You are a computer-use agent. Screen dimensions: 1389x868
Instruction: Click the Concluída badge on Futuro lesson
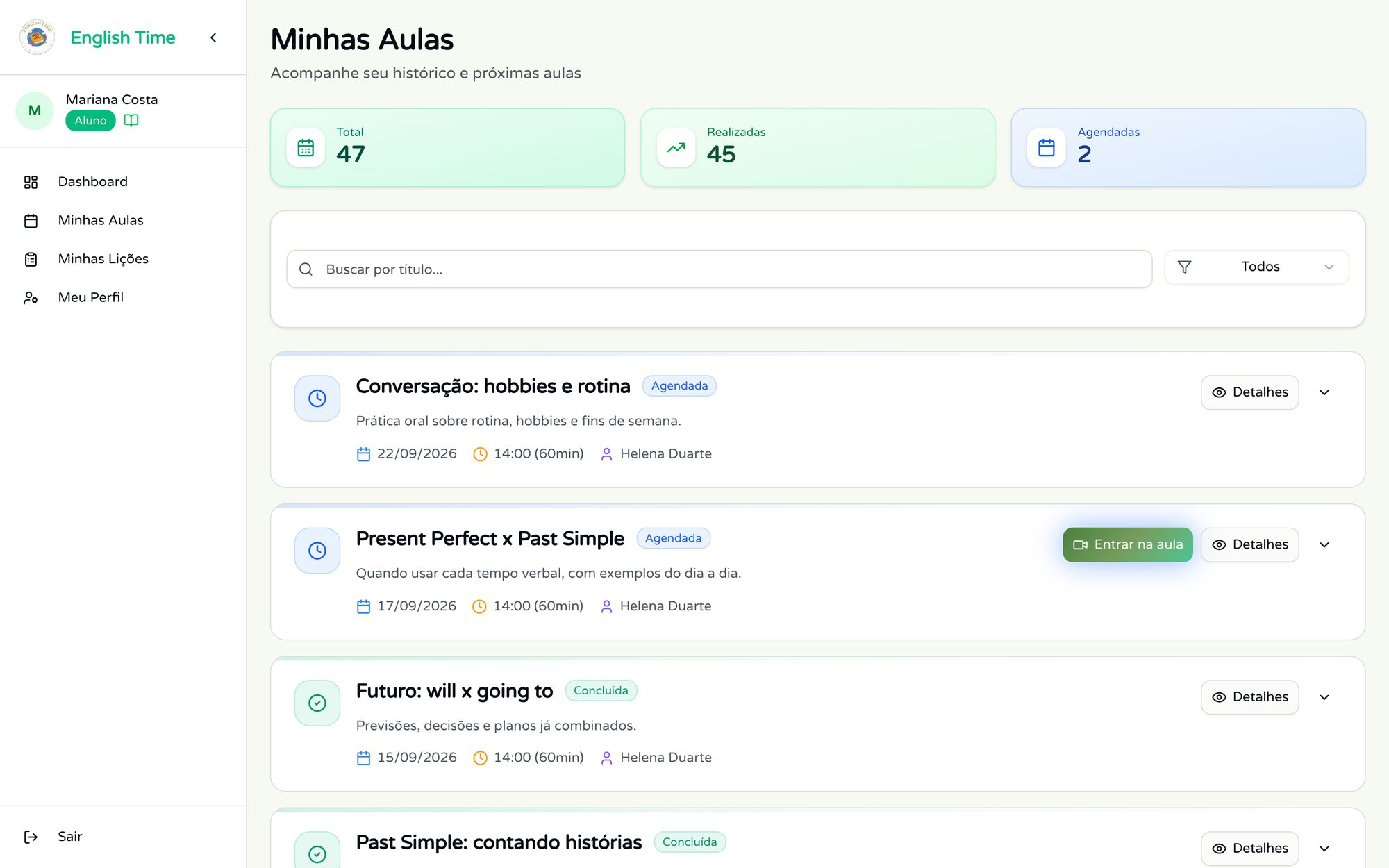[x=601, y=691]
